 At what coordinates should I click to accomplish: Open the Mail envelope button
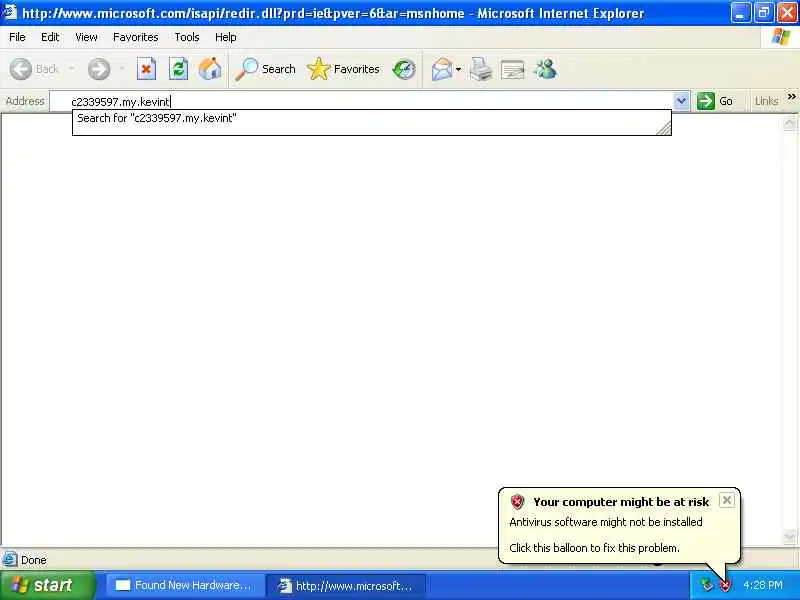coord(442,69)
